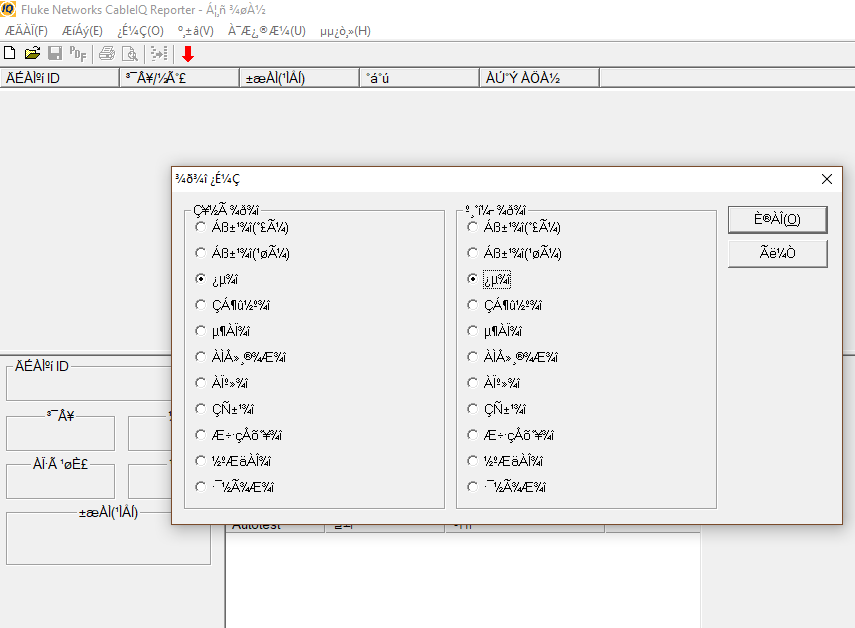This screenshot has width=855, height=628.
Task: Click the '±æÀÌ(¹ÌÅÍ)' length column header
Action: pyautogui.click(x=299, y=78)
